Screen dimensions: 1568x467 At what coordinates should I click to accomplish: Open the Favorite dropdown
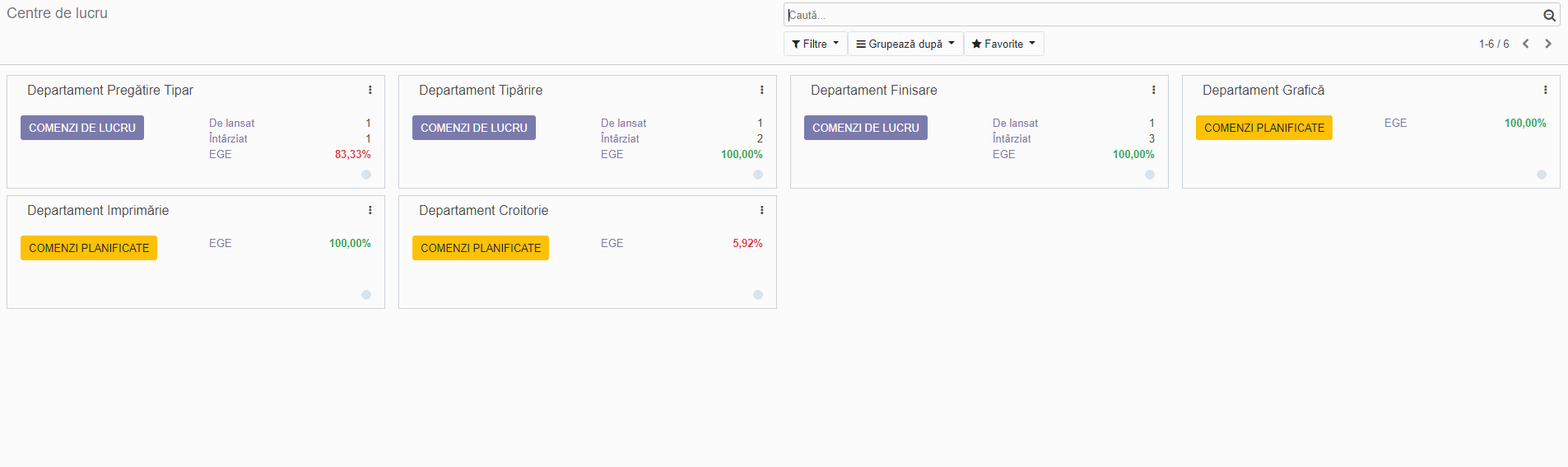(1003, 44)
